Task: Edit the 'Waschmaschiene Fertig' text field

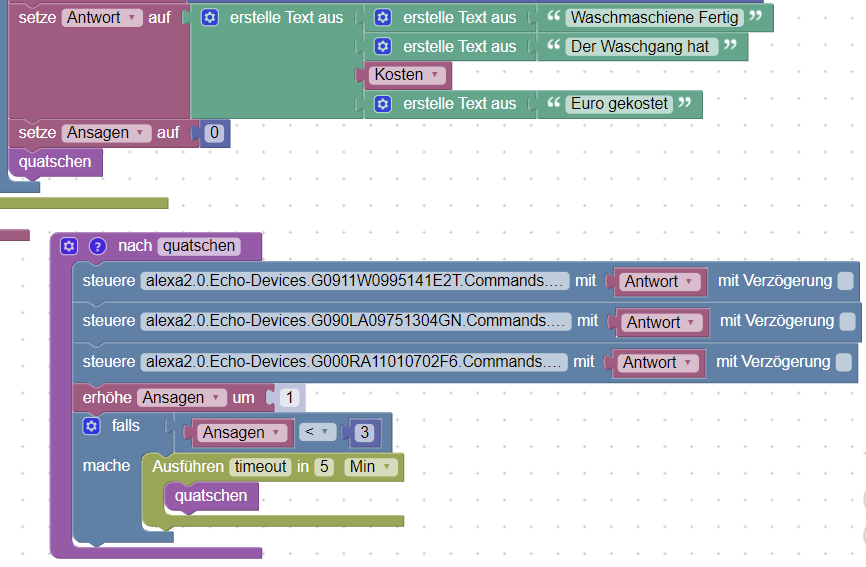Action: [654, 18]
